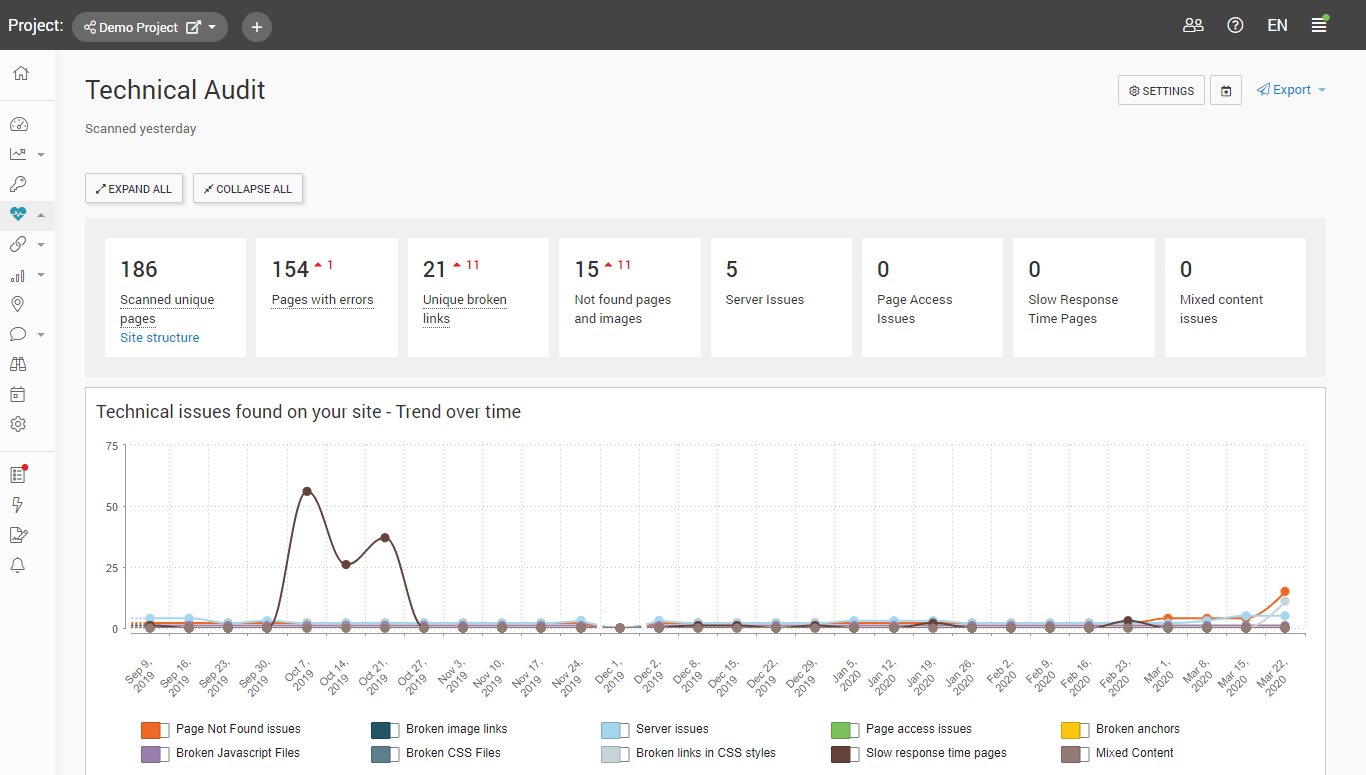Open the help question mark icon
Viewport: 1366px width, 775px height.
[1235, 26]
